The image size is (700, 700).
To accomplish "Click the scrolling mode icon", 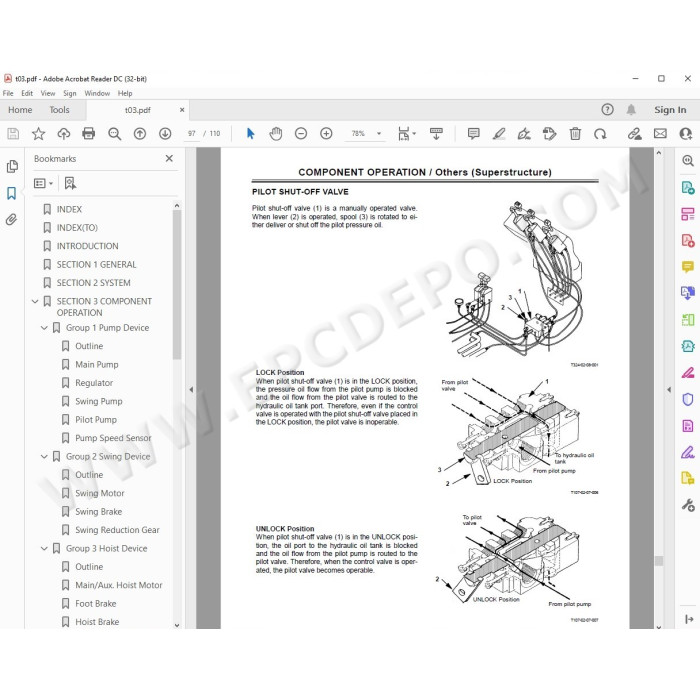I will pos(436,133).
